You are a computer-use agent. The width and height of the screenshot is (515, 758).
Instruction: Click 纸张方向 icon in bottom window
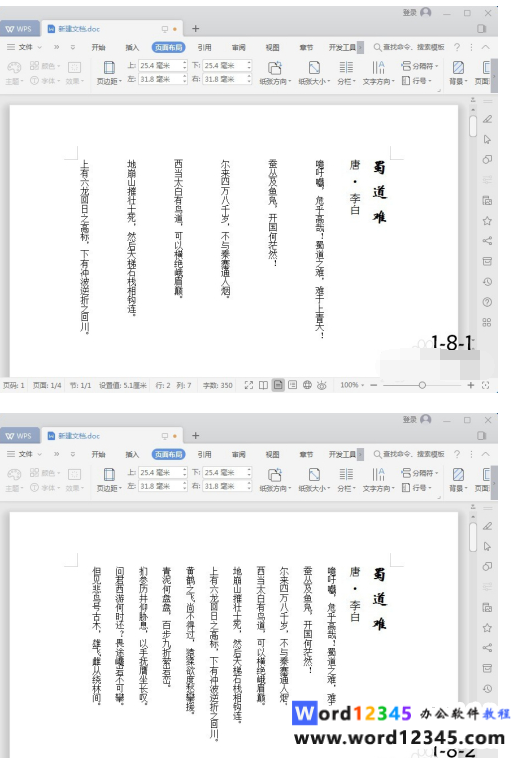275,475
